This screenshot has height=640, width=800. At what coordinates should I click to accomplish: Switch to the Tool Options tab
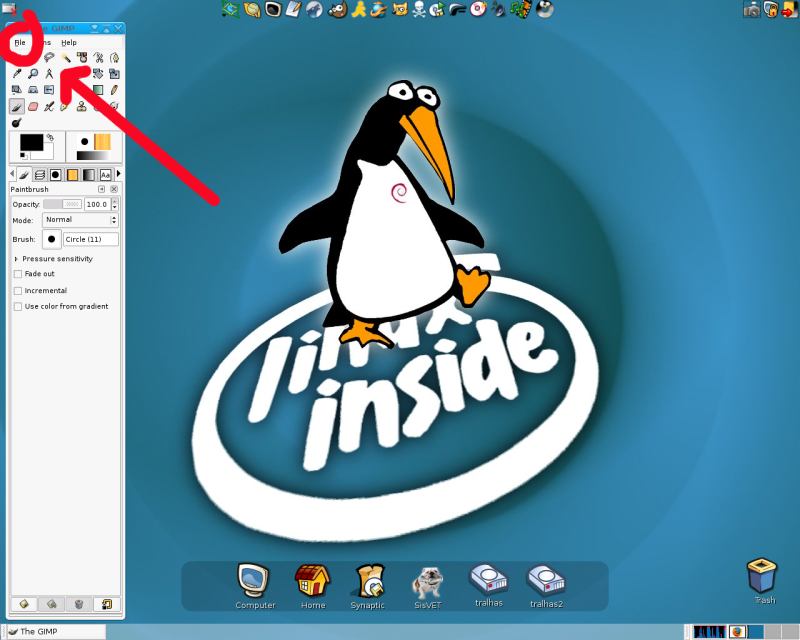pos(23,175)
